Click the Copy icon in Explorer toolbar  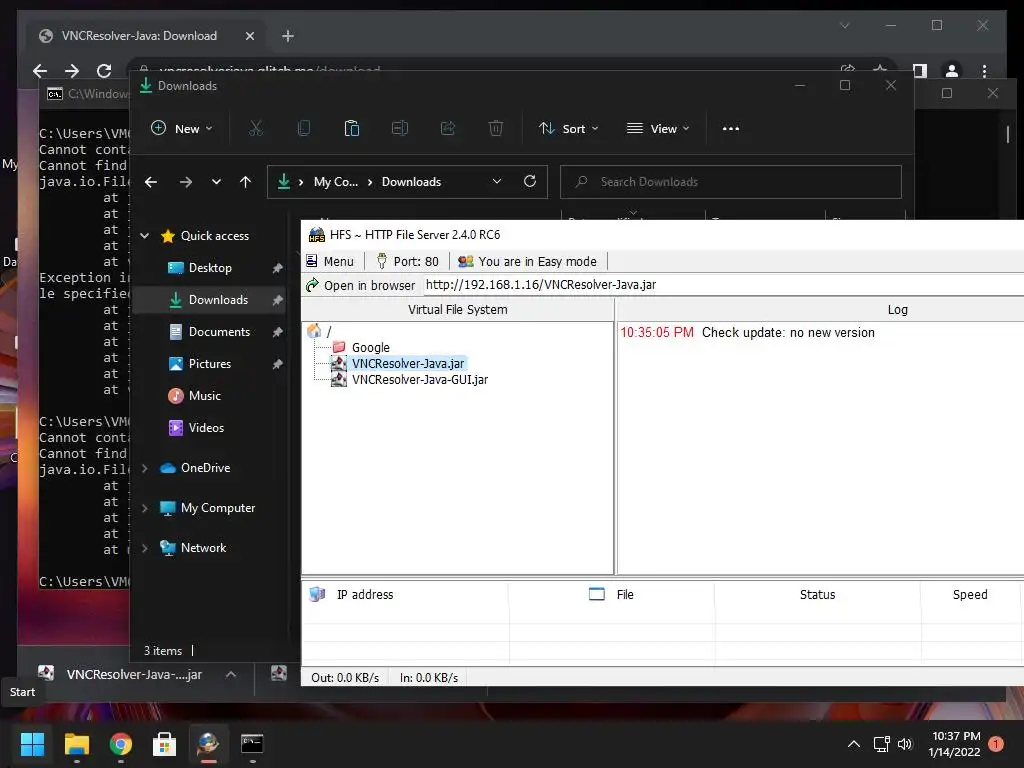(304, 129)
